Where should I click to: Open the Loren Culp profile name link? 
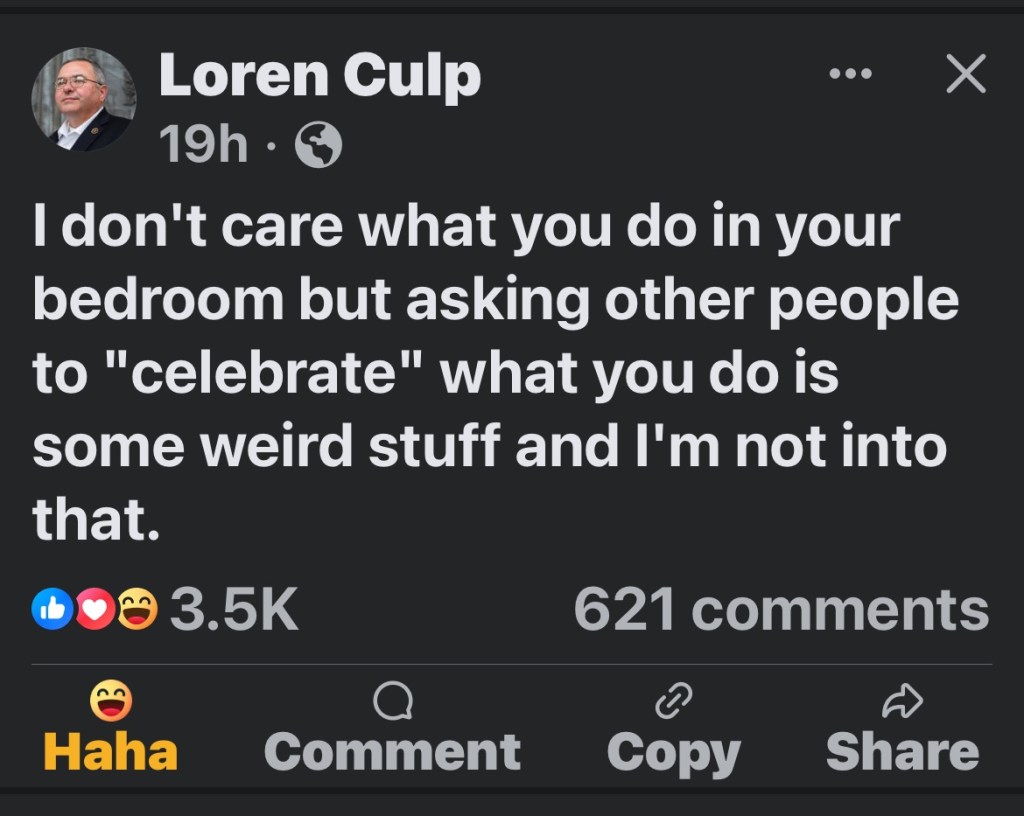(319, 75)
